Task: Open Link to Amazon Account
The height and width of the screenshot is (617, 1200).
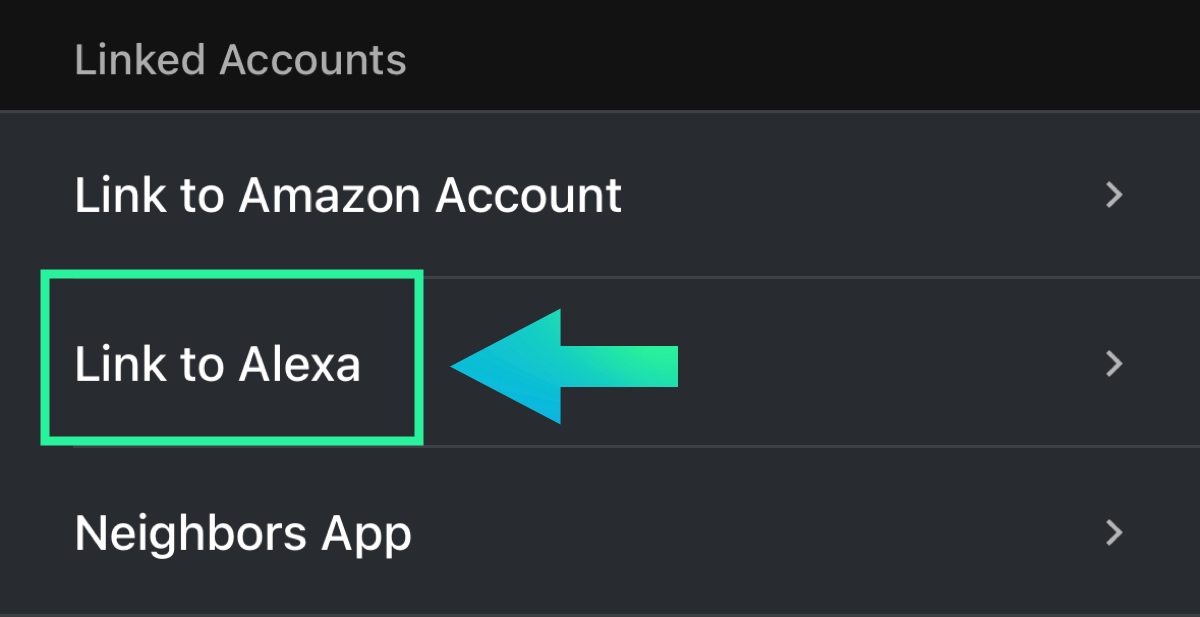Action: [348, 195]
